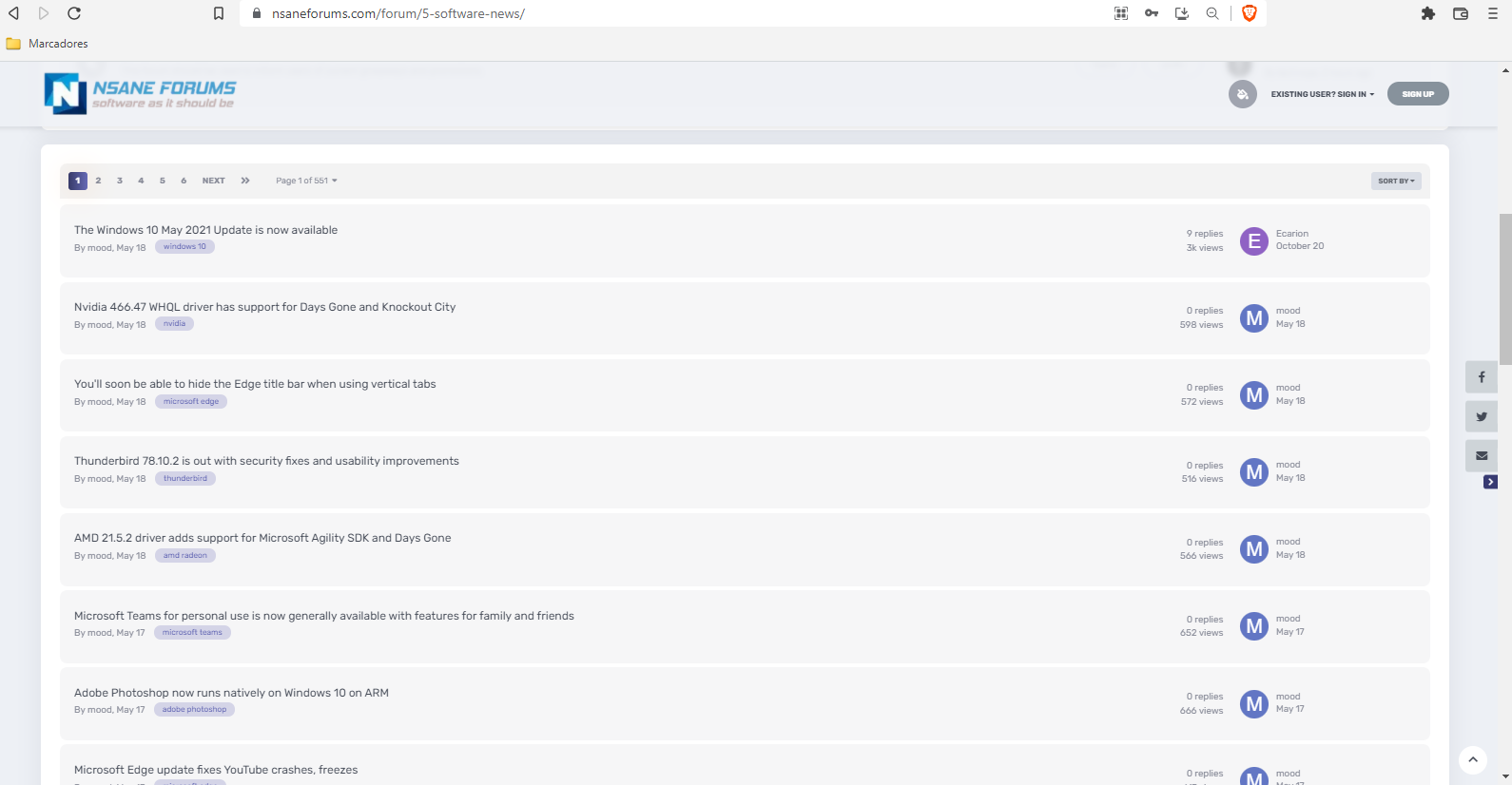
Task: Open Adobe Photoshop ARM topic
Action: point(231,693)
